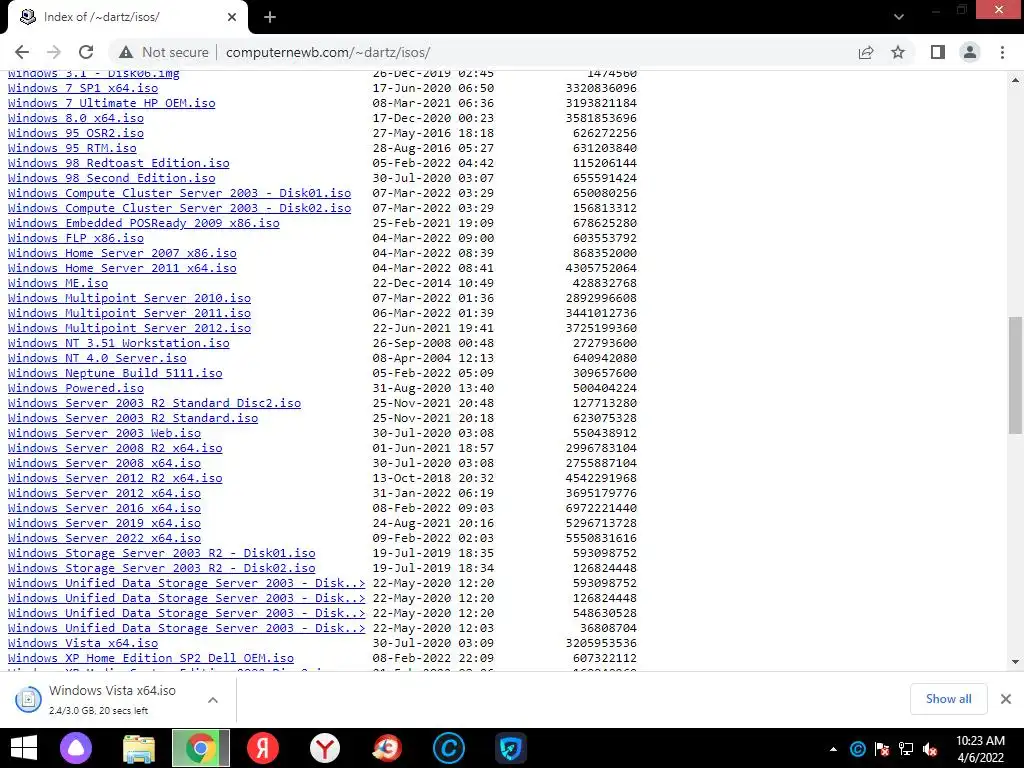This screenshot has width=1024, height=768.
Task: Click the vertical scrollbar thumb
Action: [x=1015, y=374]
